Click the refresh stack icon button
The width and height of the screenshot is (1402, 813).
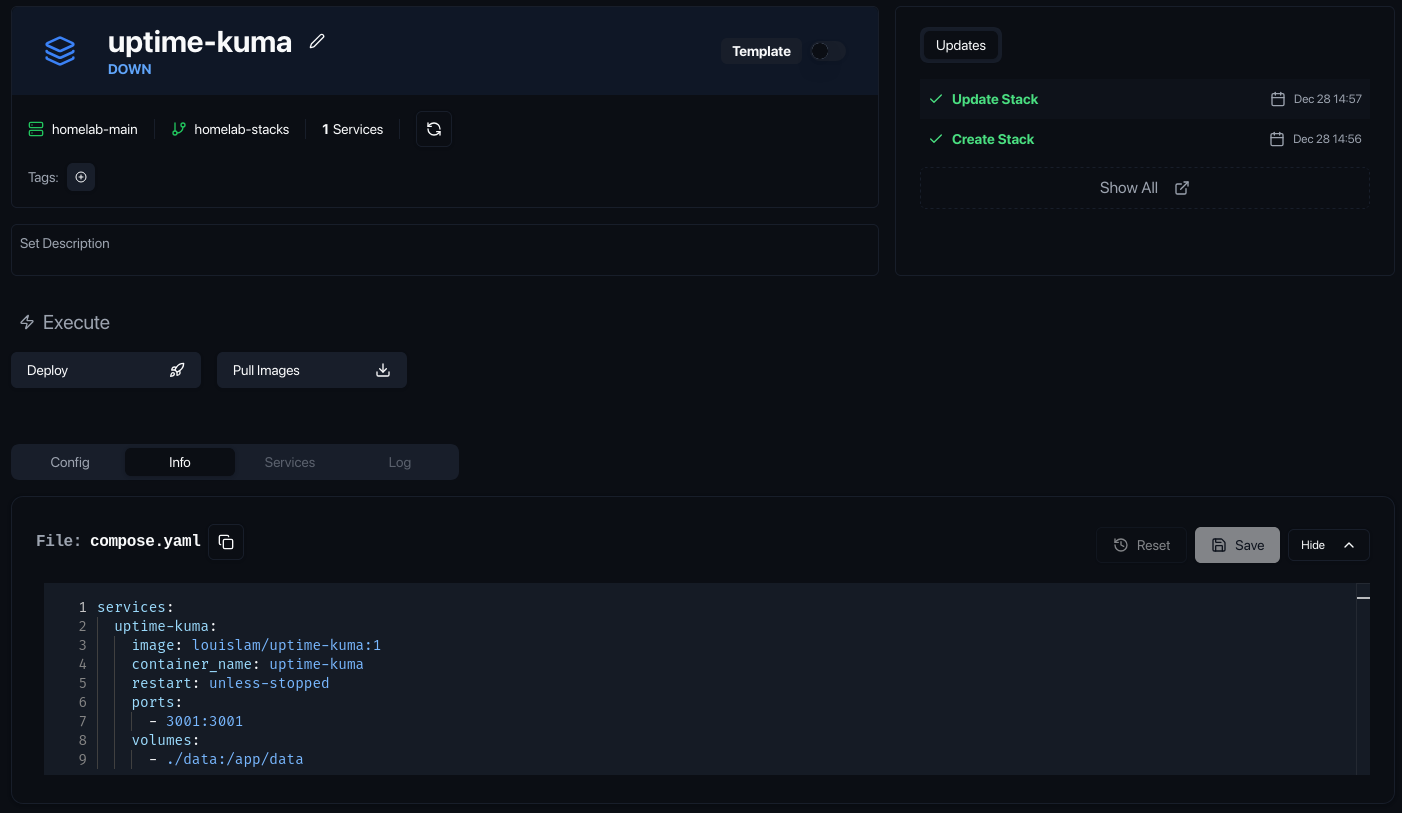point(434,129)
